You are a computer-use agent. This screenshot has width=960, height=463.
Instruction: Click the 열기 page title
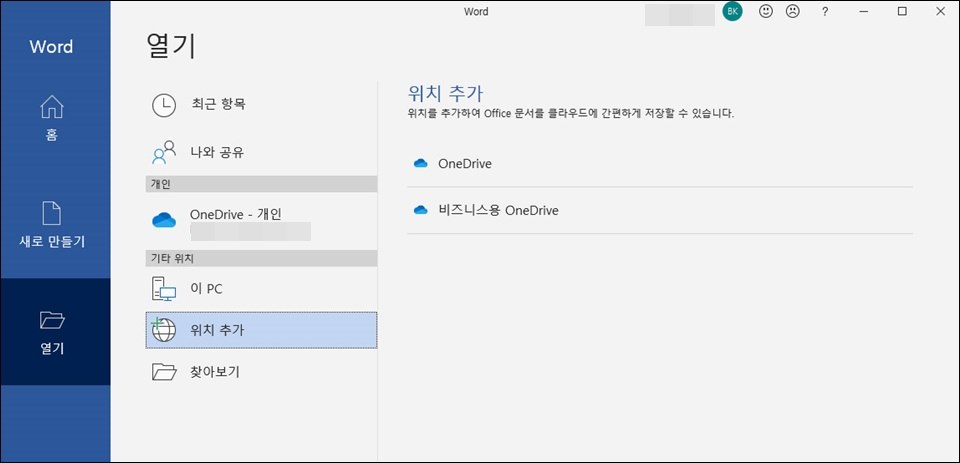[171, 45]
